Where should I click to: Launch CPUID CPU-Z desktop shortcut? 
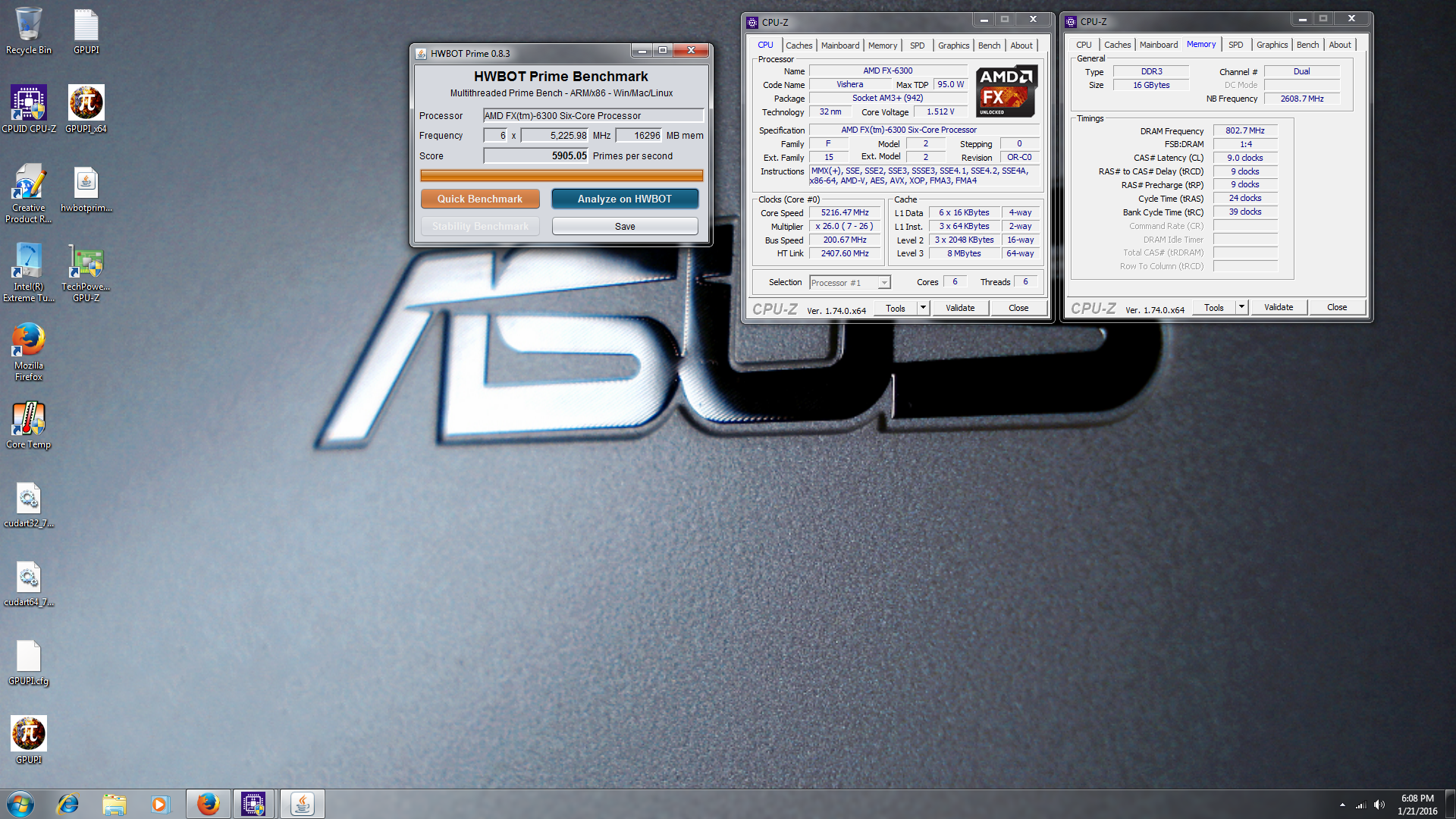pyautogui.click(x=29, y=109)
